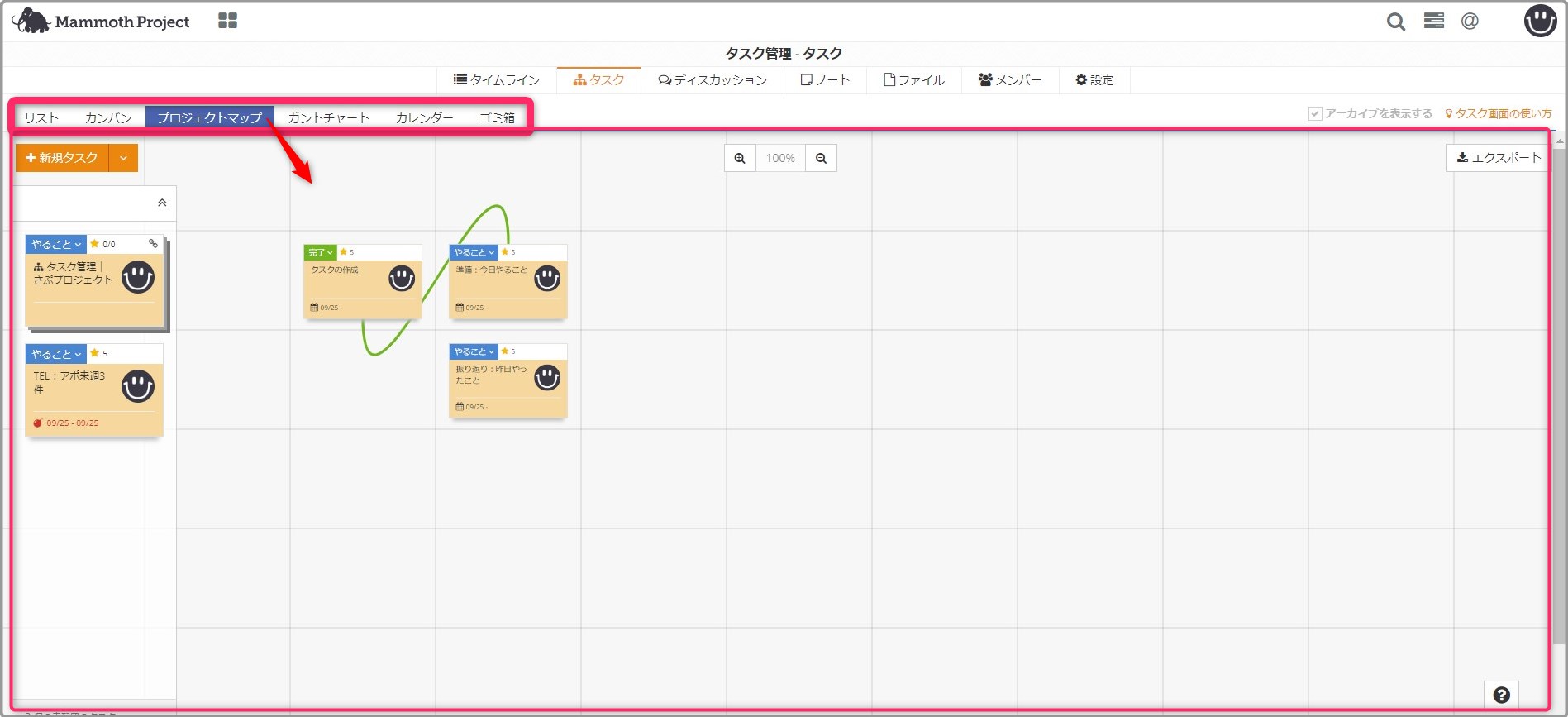Click the エクスポート button
Viewport: 1568px width, 717px height.
(1498, 158)
